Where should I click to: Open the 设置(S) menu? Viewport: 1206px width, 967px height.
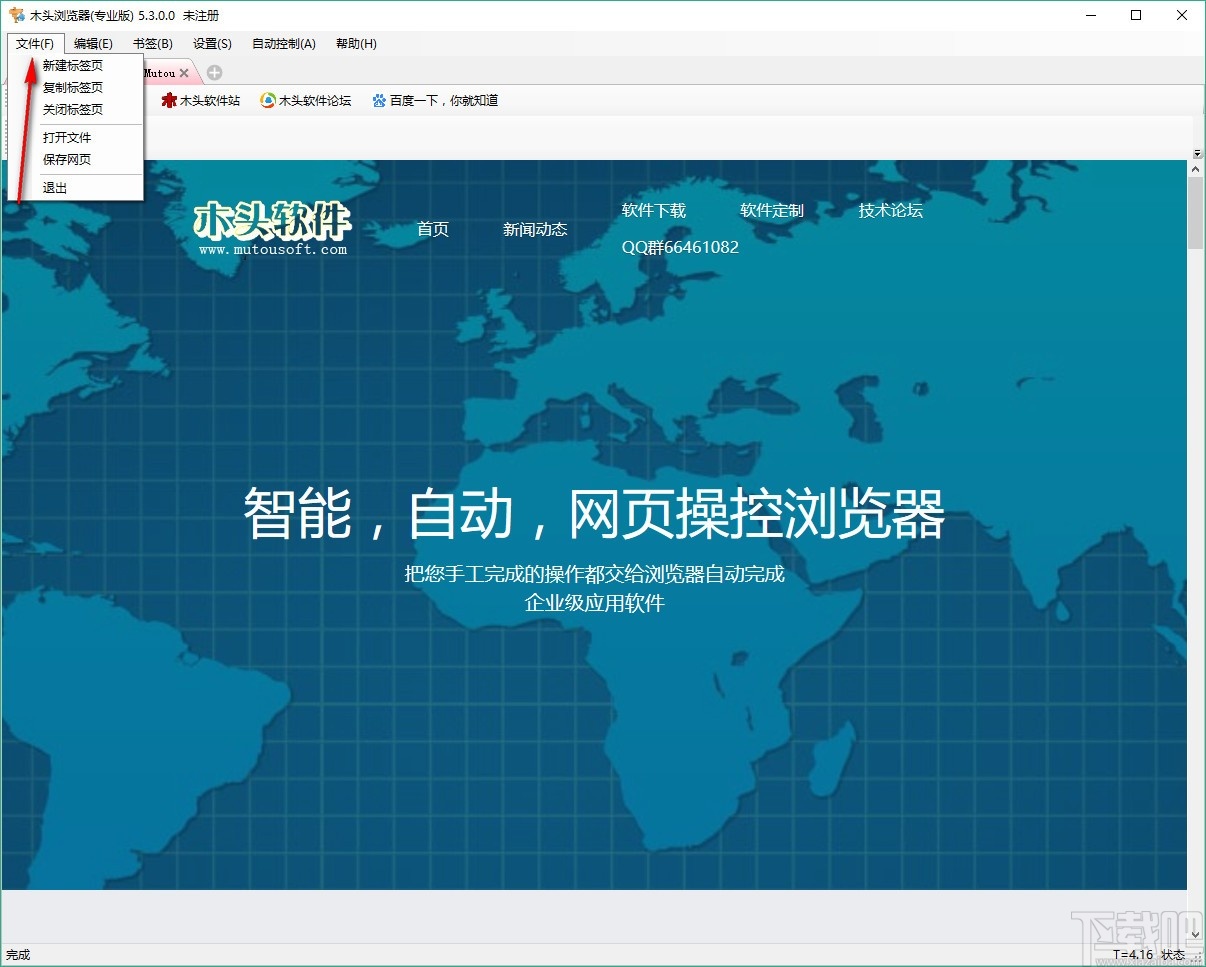[212, 44]
